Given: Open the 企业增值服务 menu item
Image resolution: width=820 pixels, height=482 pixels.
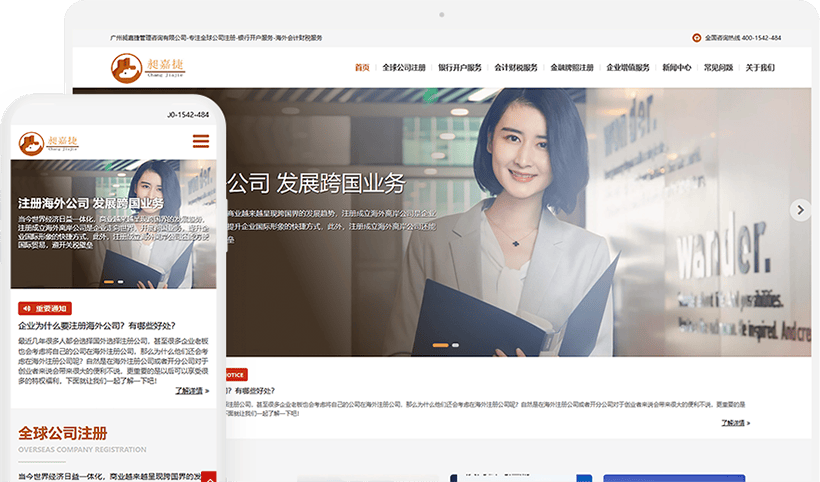Looking at the screenshot, I should pos(628,67).
